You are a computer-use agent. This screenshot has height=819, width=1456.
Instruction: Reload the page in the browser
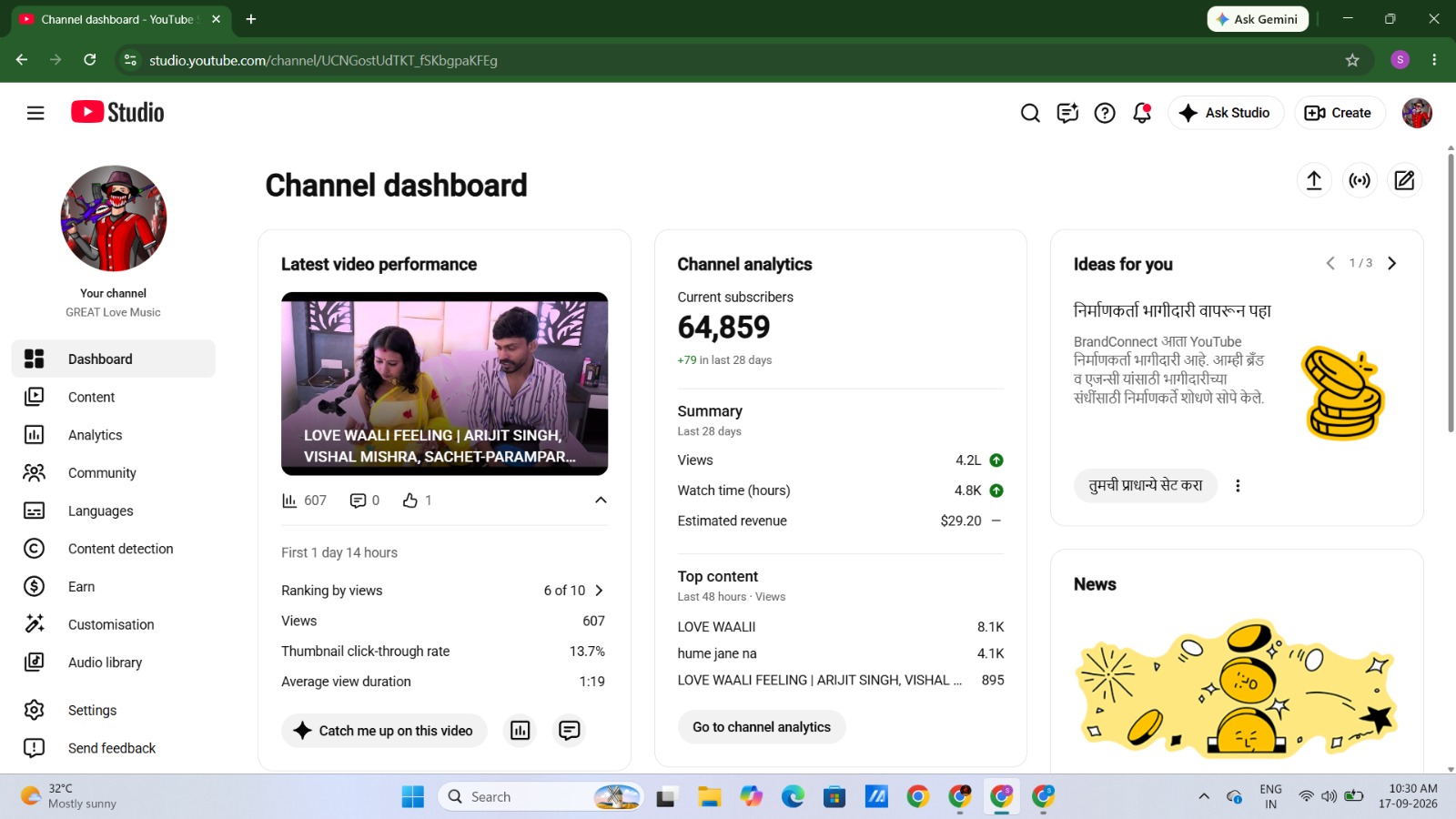90,60
